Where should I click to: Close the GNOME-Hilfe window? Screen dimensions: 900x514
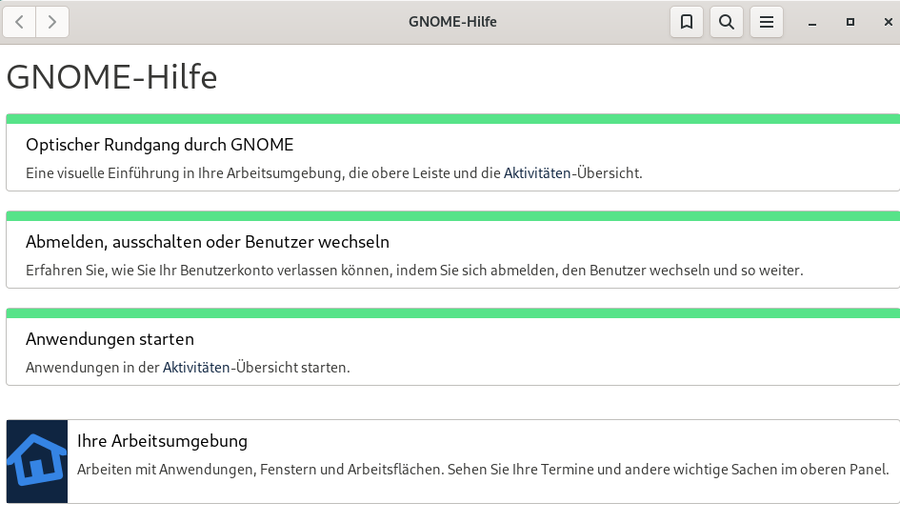tap(888, 22)
